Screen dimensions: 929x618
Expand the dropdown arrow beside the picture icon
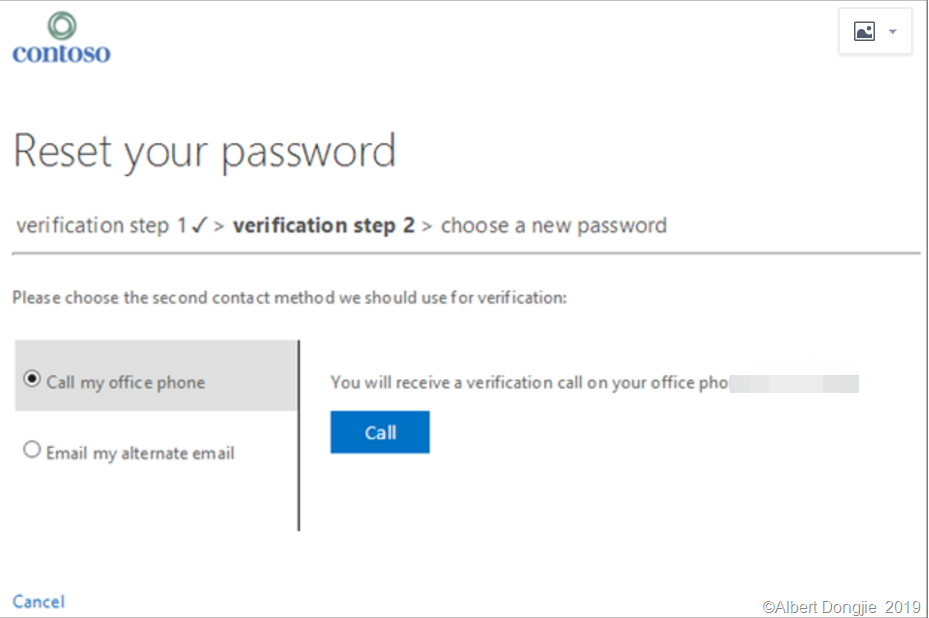click(892, 32)
